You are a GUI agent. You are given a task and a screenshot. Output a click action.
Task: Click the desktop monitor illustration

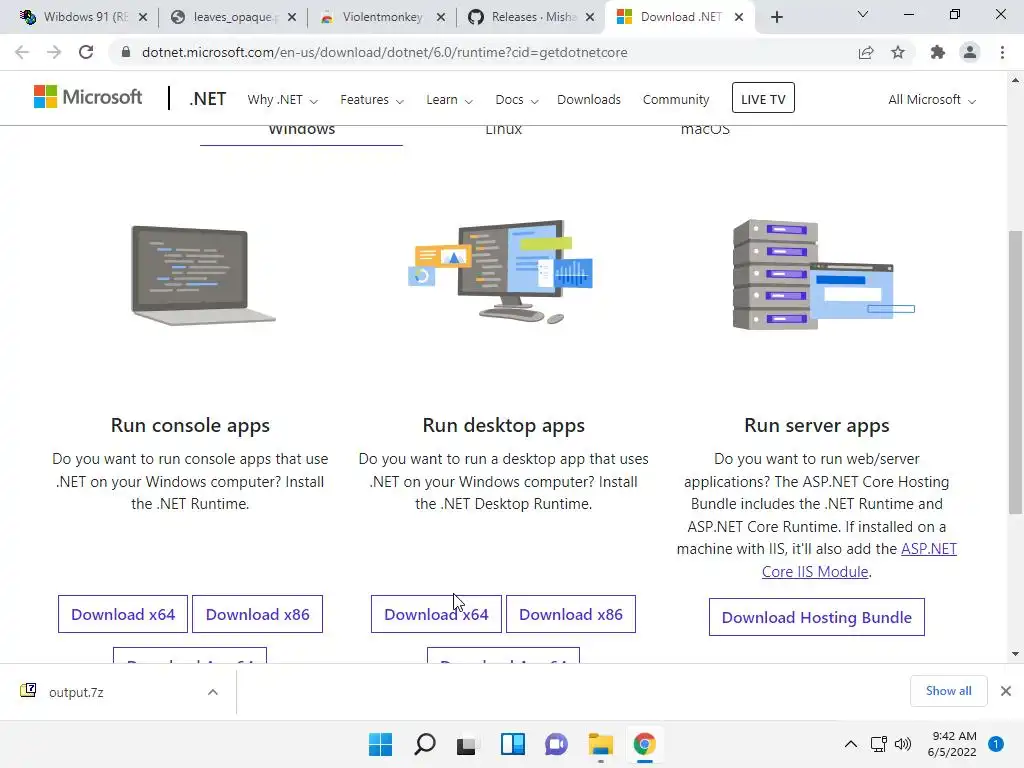501,272
